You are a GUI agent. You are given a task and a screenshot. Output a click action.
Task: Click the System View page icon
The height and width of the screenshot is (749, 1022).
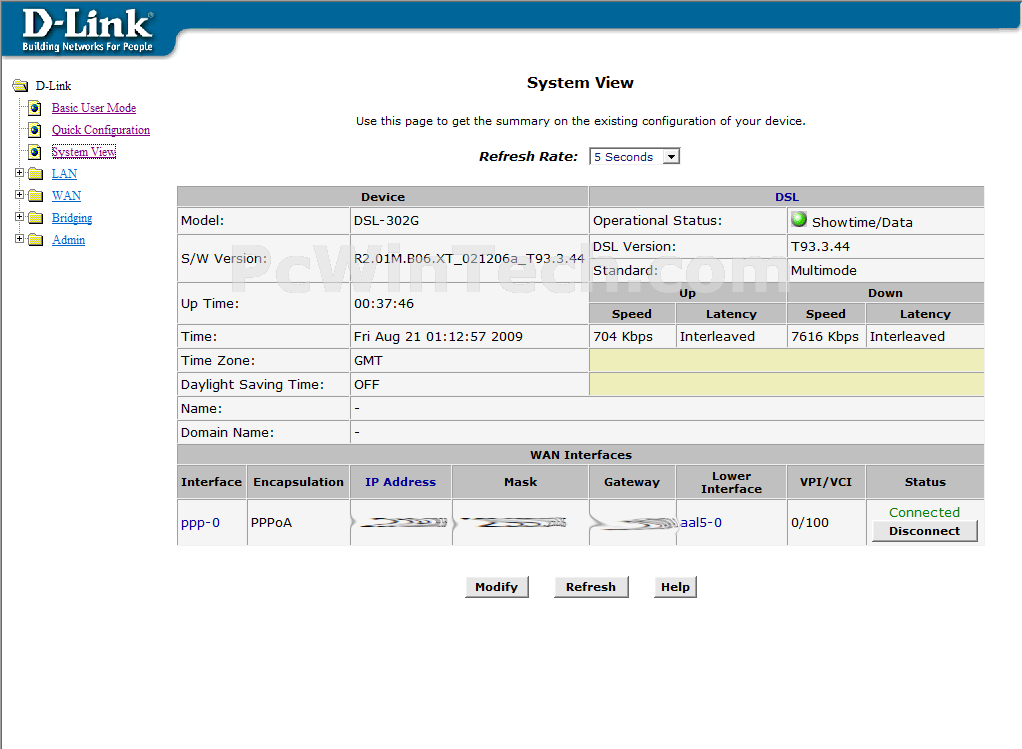tap(35, 152)
